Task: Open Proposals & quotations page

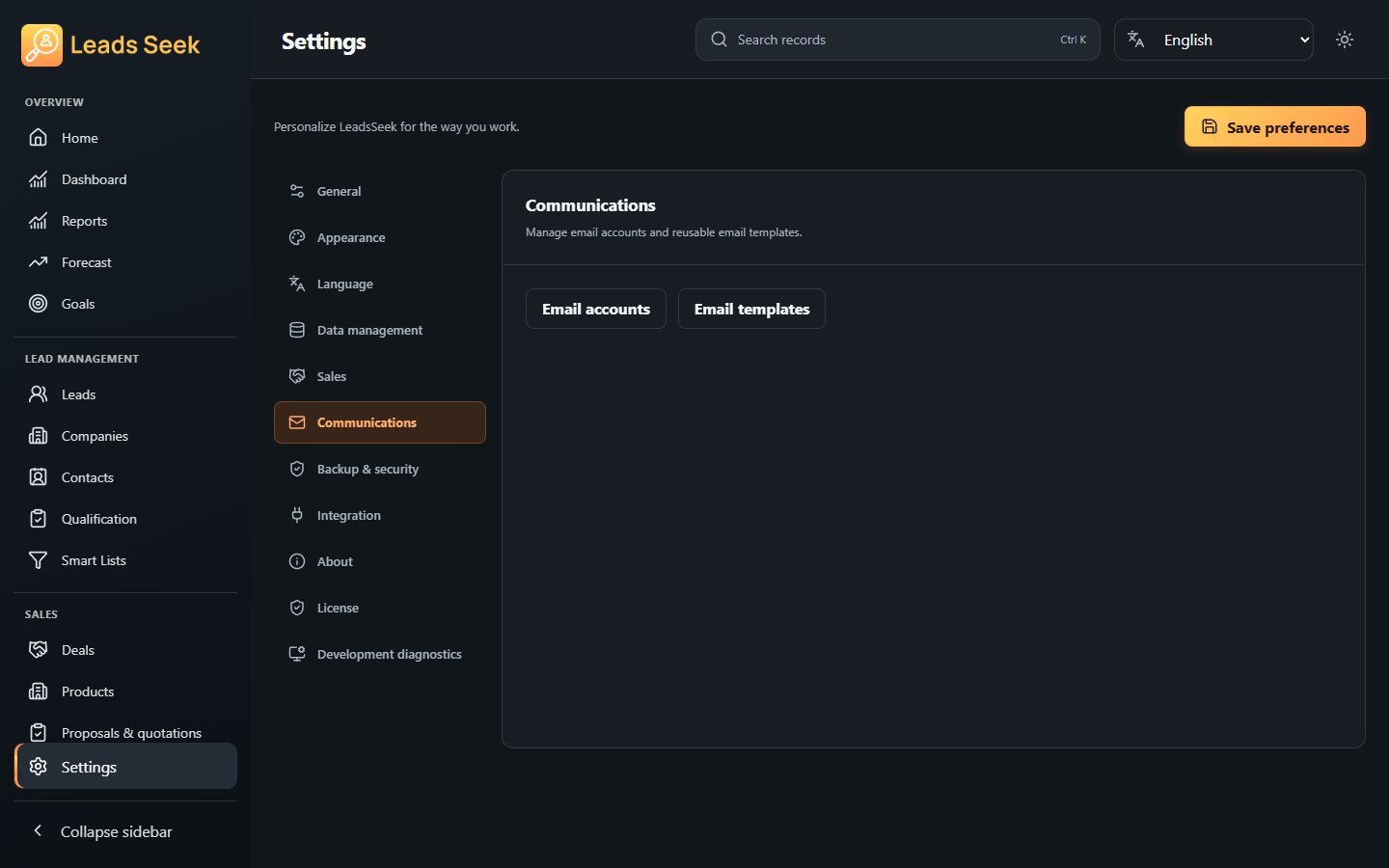Action: tap(125, 733)
